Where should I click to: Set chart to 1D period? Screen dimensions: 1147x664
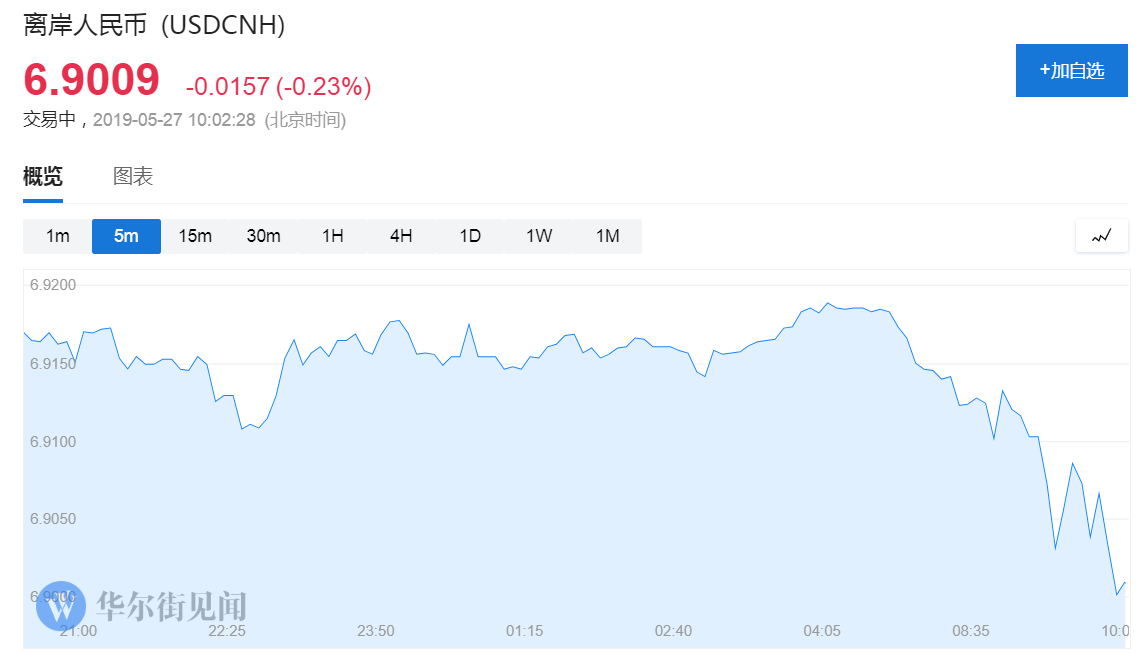pos(470,236)
